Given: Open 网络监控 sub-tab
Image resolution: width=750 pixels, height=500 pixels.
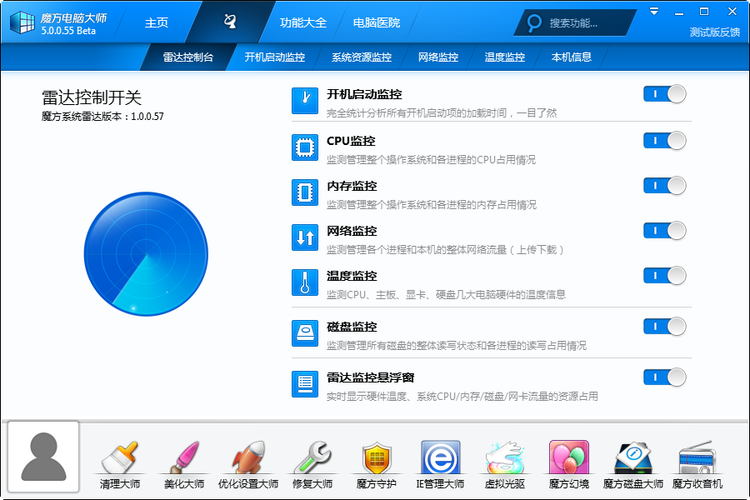Looking at the screenshot, I should (438, 57).
